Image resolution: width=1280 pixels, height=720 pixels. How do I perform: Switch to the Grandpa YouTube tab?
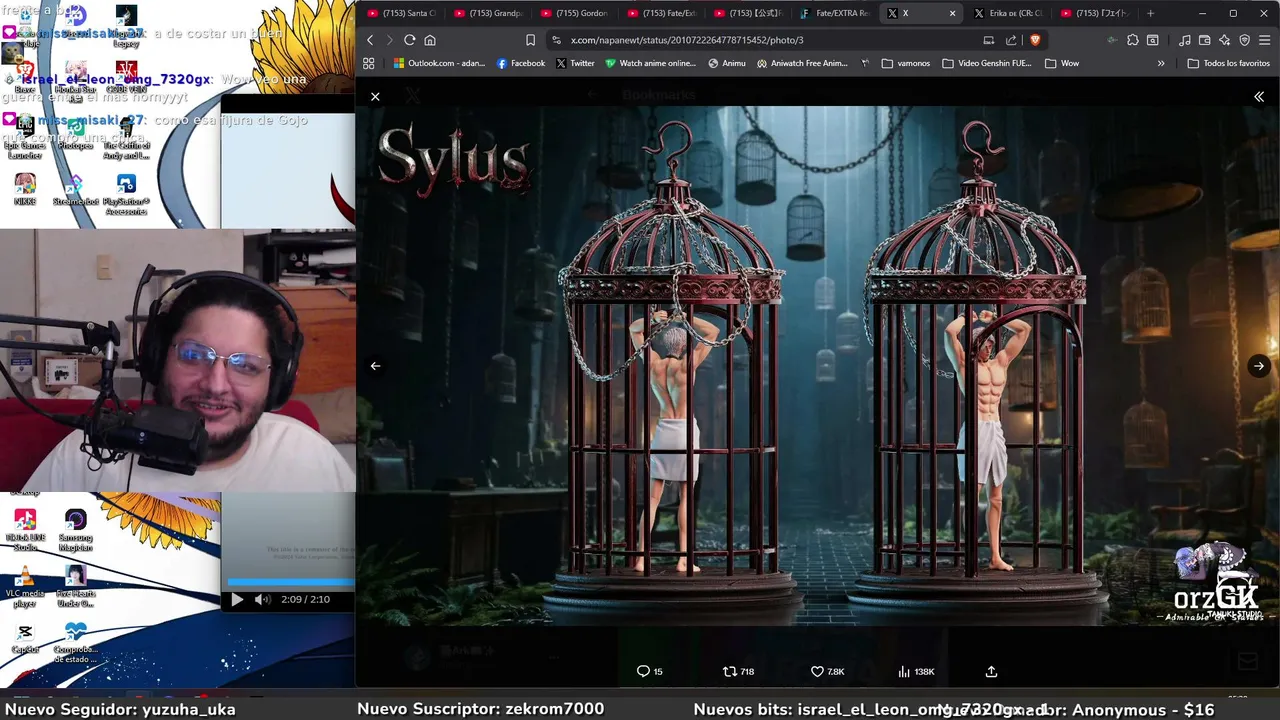pyautogui.click(x=489, y=13)
